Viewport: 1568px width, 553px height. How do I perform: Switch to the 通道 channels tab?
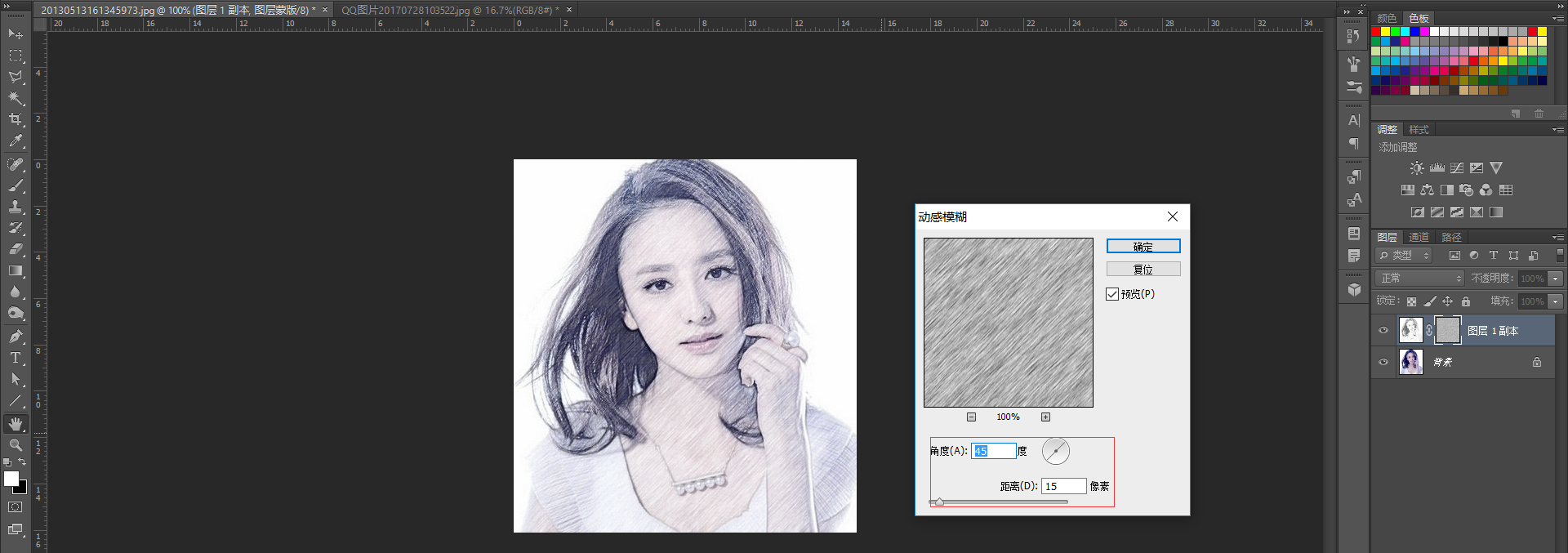tap(1419, 238)
